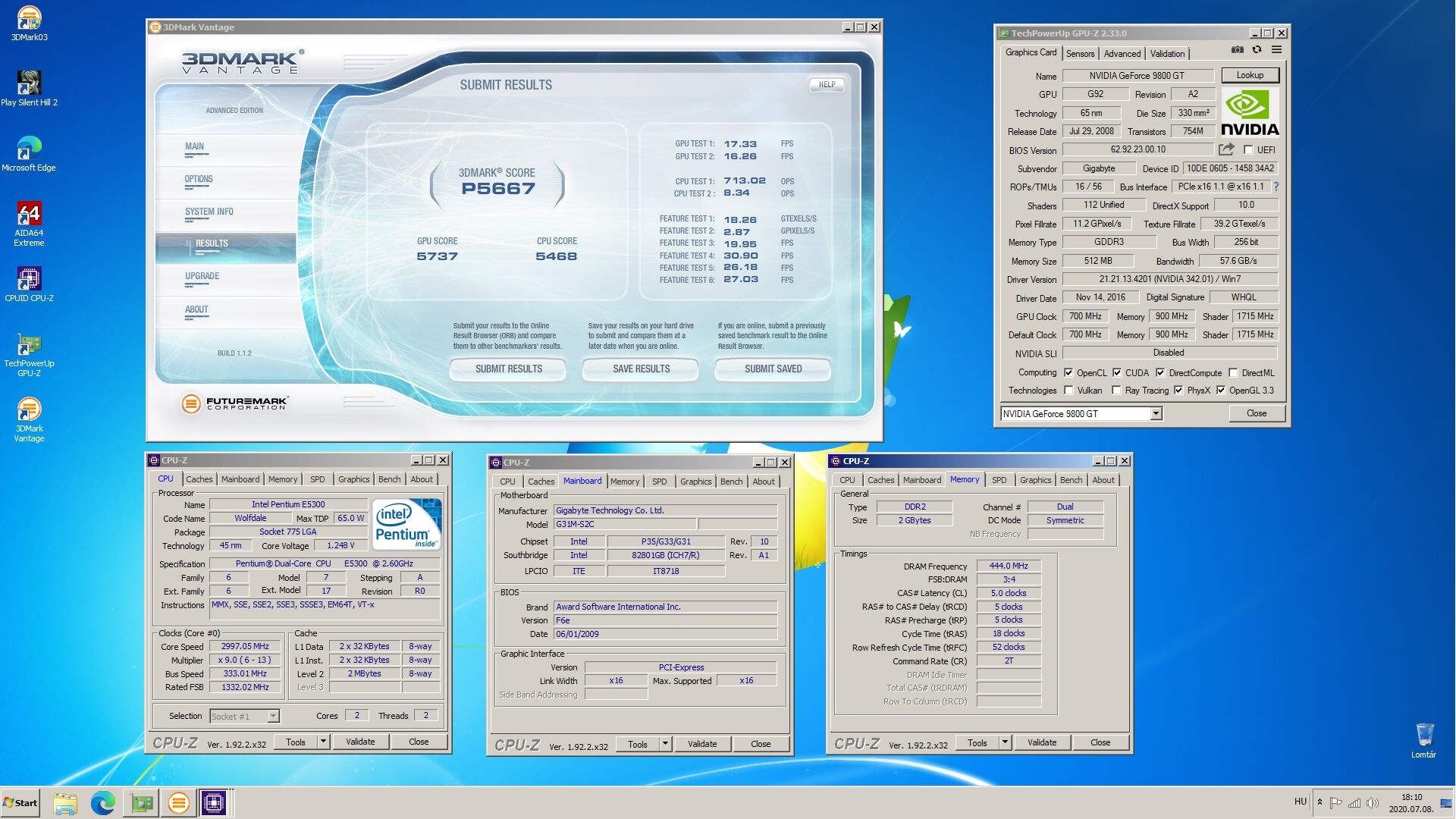Toggle the Vulkan technologies checkbox
Viewport: 1456px width, 819px height.
[1068, 391]
